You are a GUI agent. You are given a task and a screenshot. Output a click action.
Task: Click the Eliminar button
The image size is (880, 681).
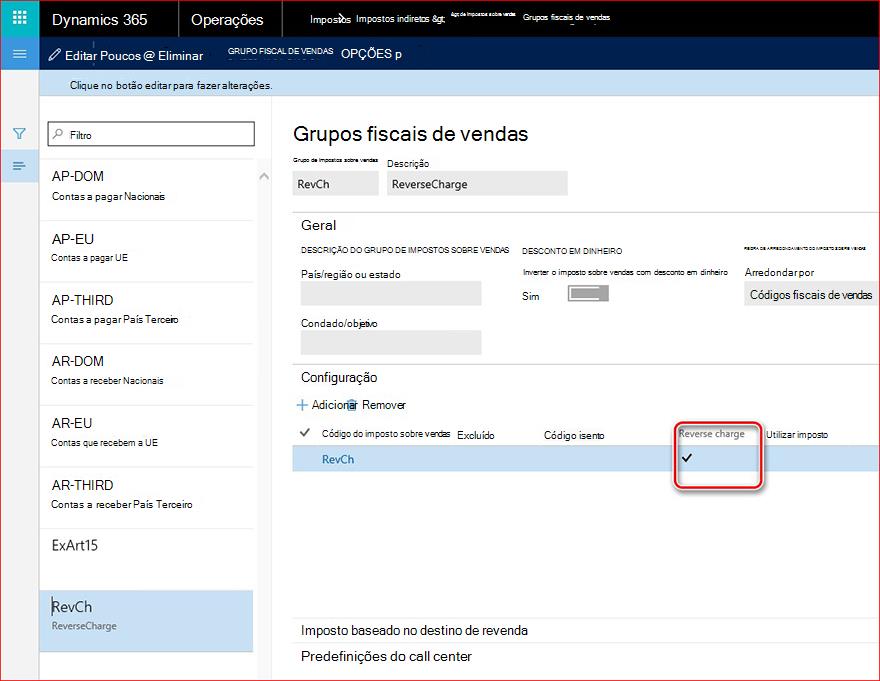pyautogui.click(x=180, y=56)
